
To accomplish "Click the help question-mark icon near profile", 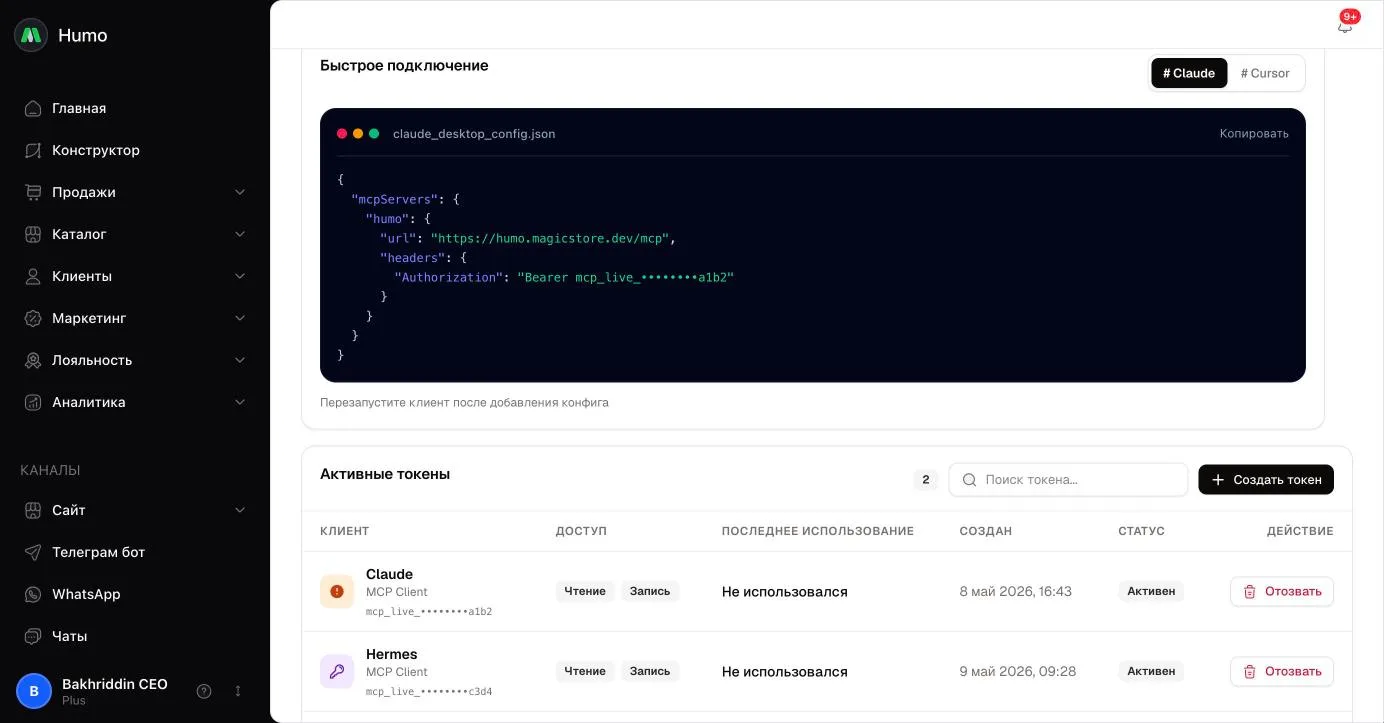I will click(x=204, y=691).
